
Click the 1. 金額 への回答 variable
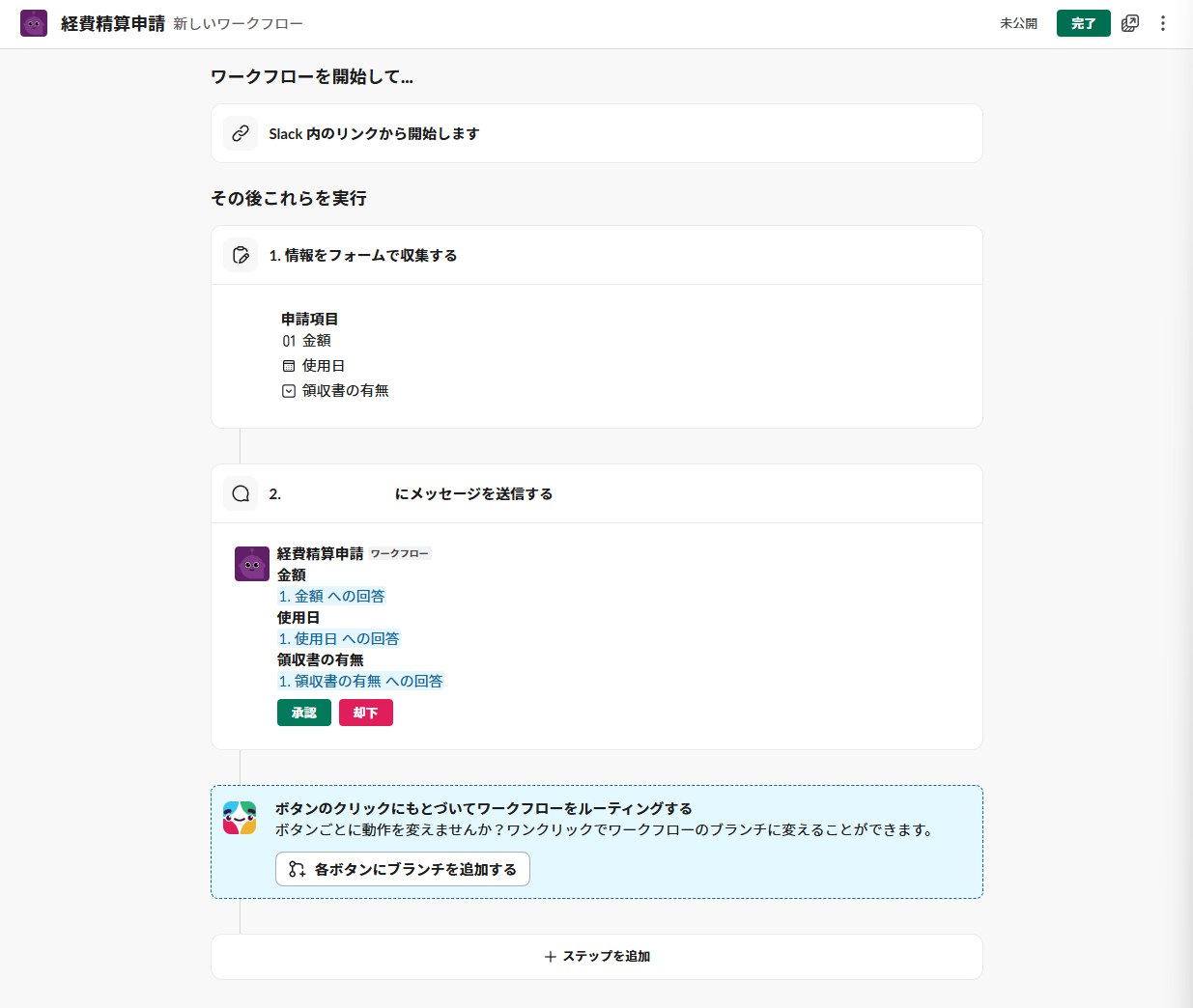(331, 597)
